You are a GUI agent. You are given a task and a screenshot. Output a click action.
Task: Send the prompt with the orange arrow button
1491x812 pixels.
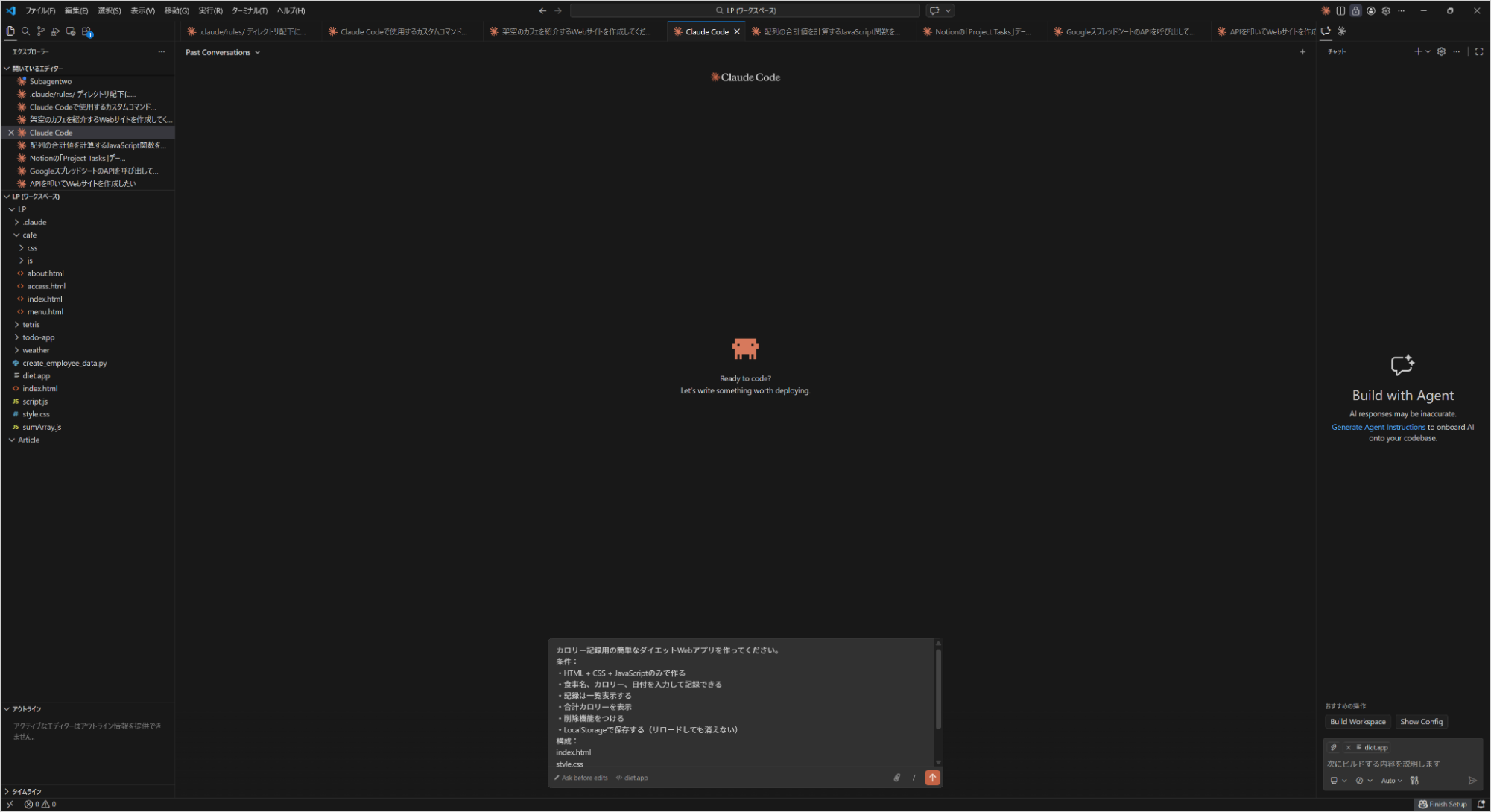pyautogui.click(x=932, y=778)
